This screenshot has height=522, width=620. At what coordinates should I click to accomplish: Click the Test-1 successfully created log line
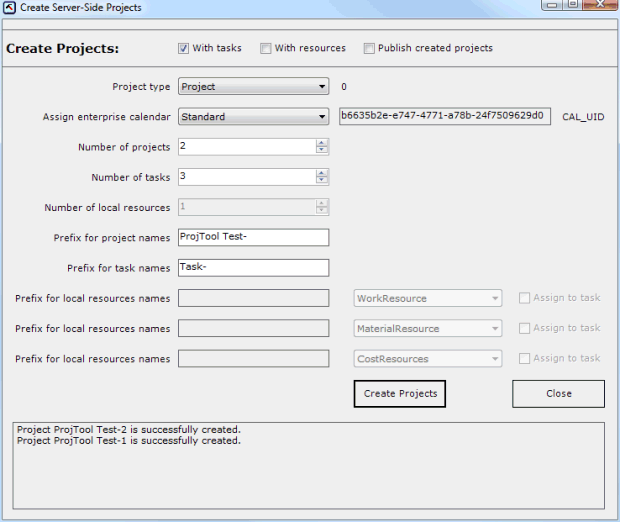tap(129, 441)
